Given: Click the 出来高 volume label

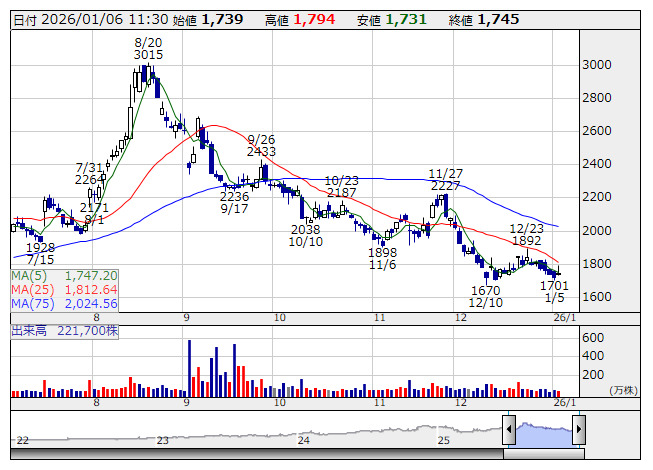Looking at the screenshot, I should coord(29,328).
